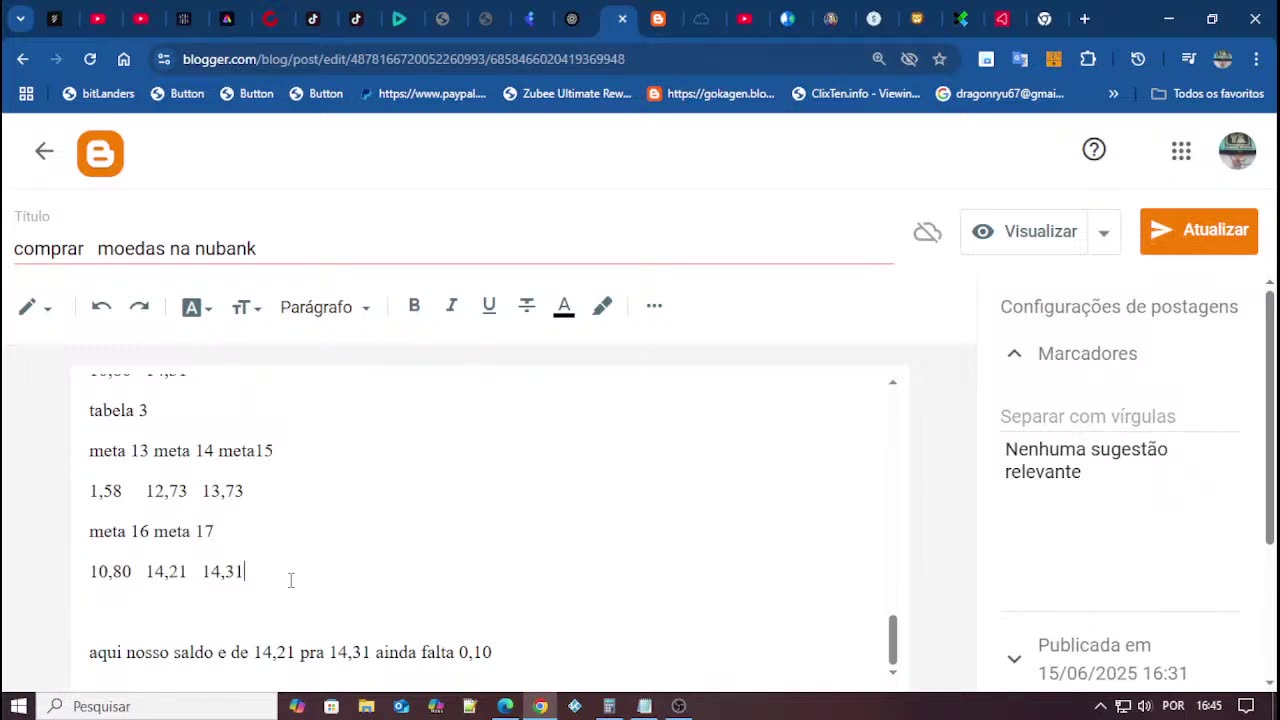Click the 'tabela 3' text line
The height and width of the screenshot is (720, 1280).
click(118, 411)
